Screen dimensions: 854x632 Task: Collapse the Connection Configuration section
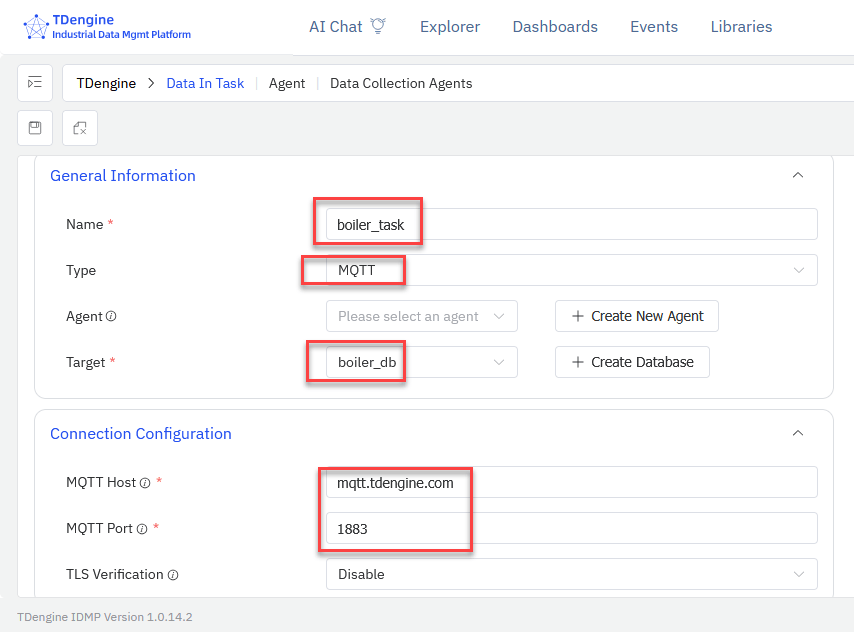[x=797, y=433]
